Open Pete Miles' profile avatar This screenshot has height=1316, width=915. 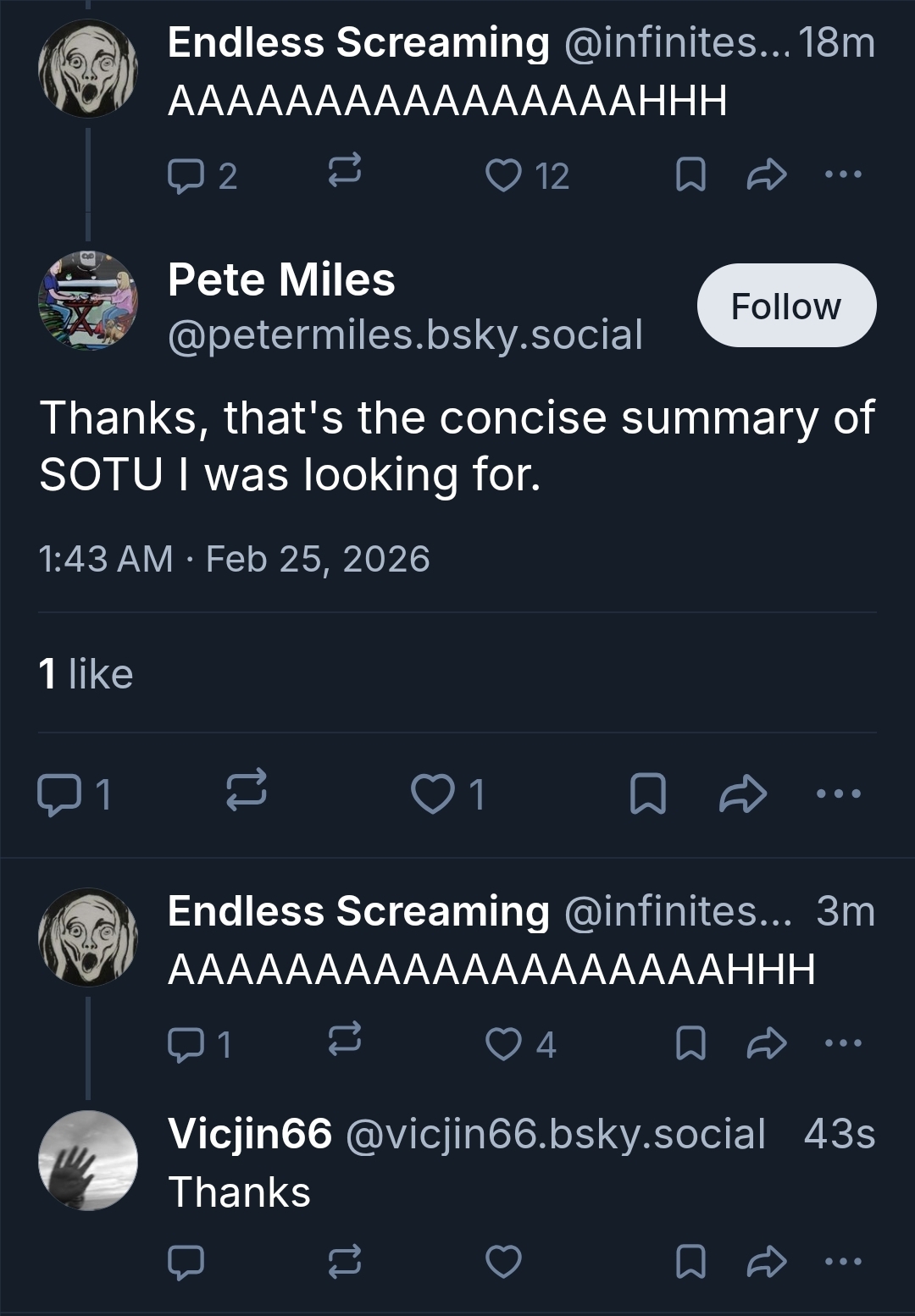click(x=88, y=301)
